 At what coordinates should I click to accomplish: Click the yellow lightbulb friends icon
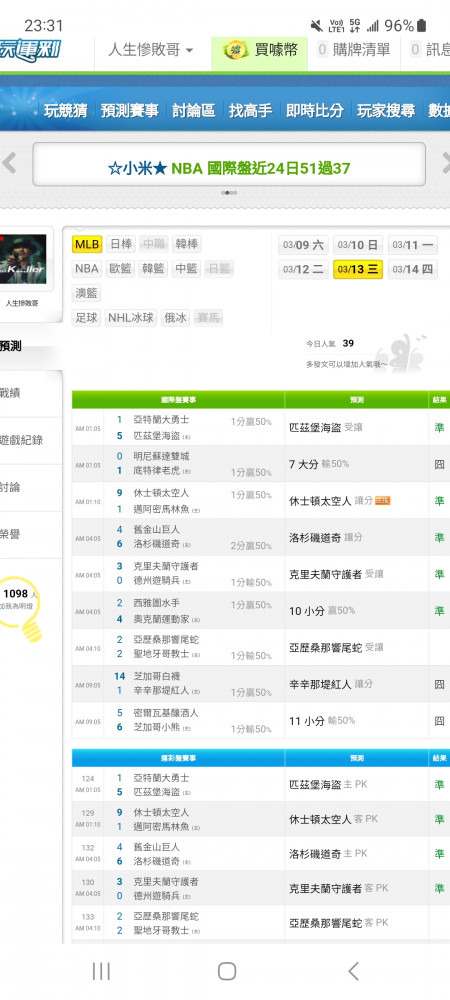20,608
